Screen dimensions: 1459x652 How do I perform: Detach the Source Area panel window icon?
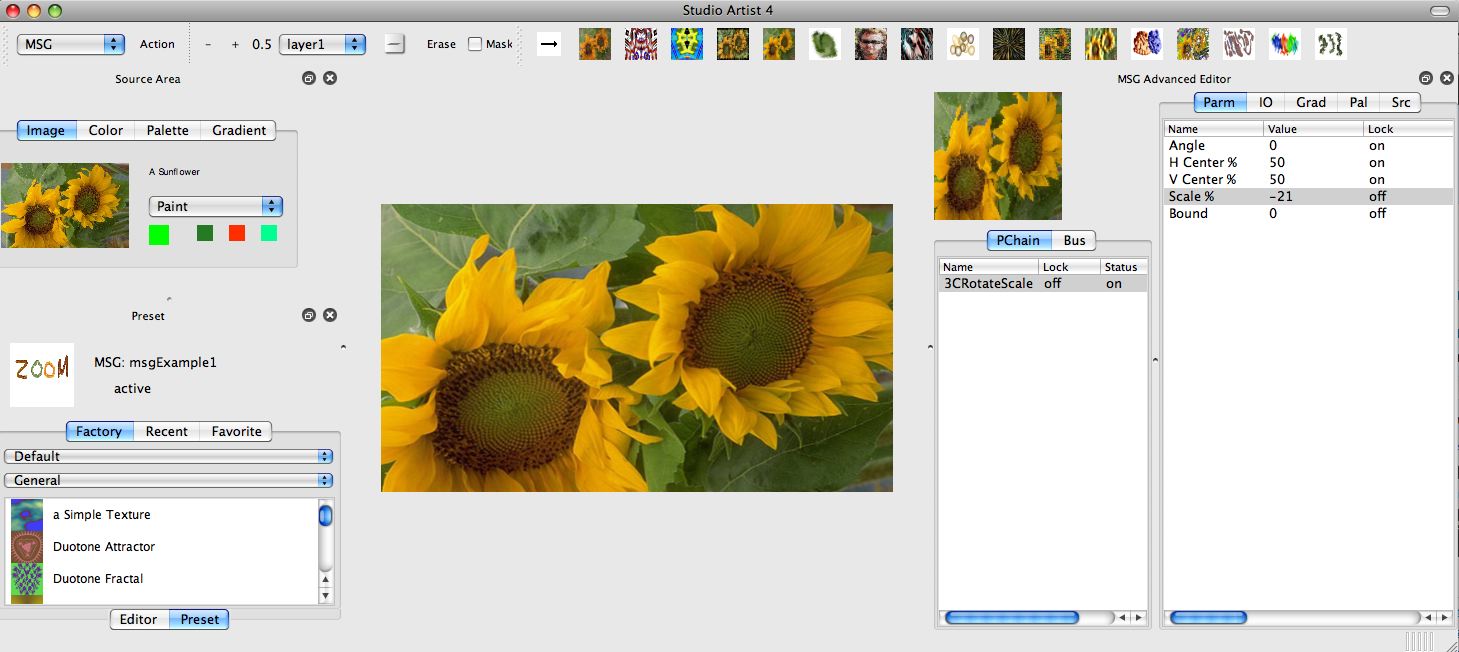click(x=309, y=78)
